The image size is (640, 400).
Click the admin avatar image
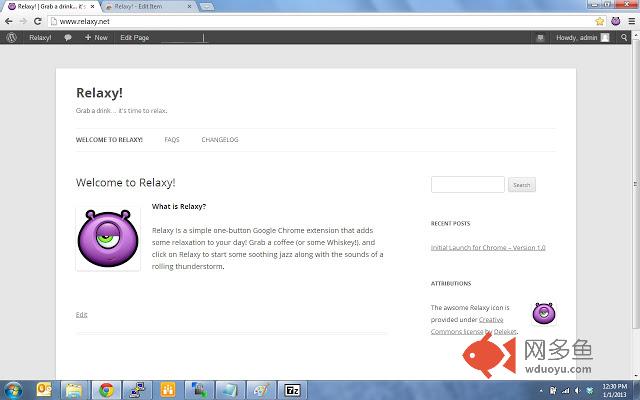pyautogui.click(x=605, y=38)
